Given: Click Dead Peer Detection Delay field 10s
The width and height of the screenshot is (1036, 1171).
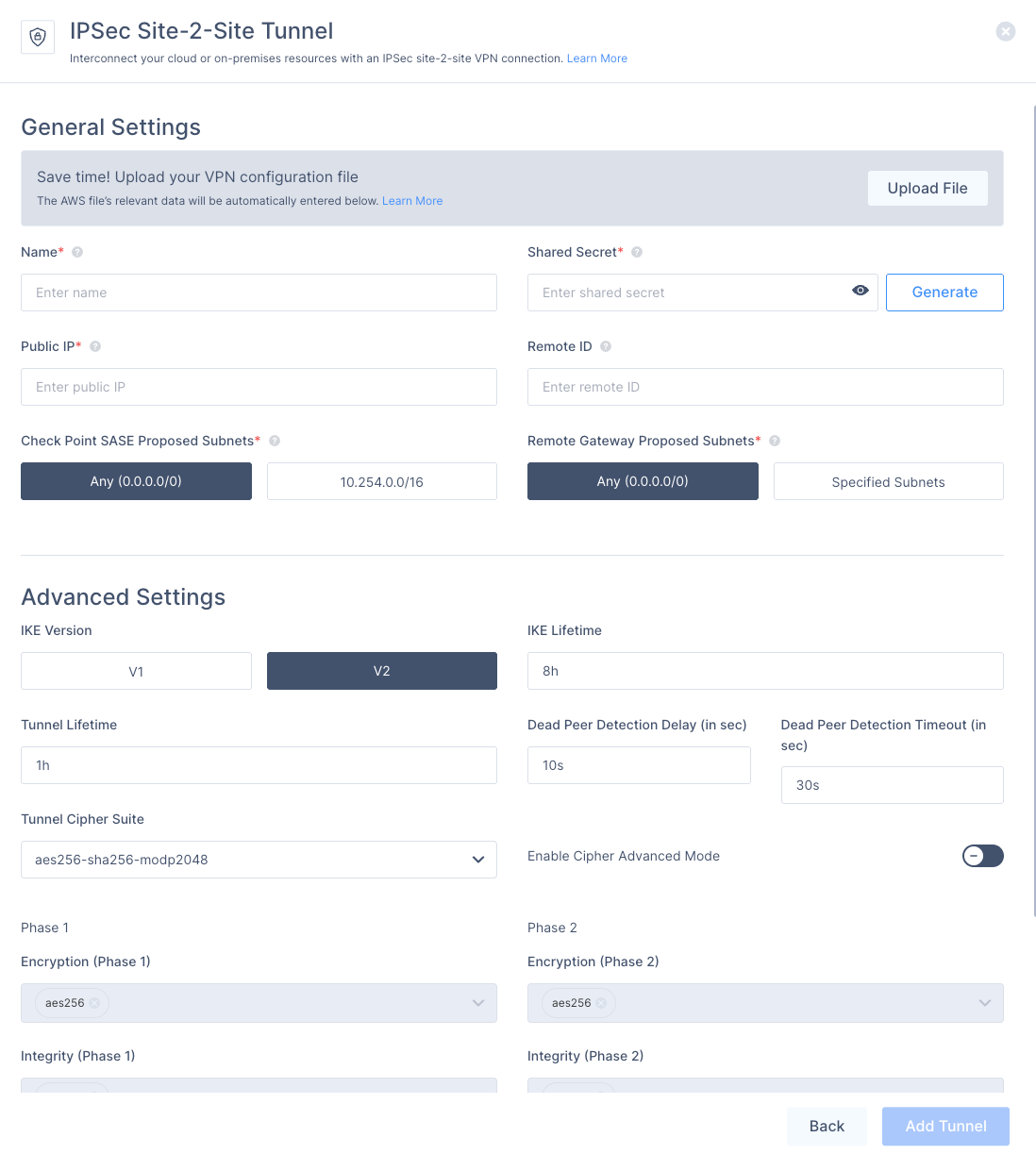Looking at the screenshot, I should point(639,765).
